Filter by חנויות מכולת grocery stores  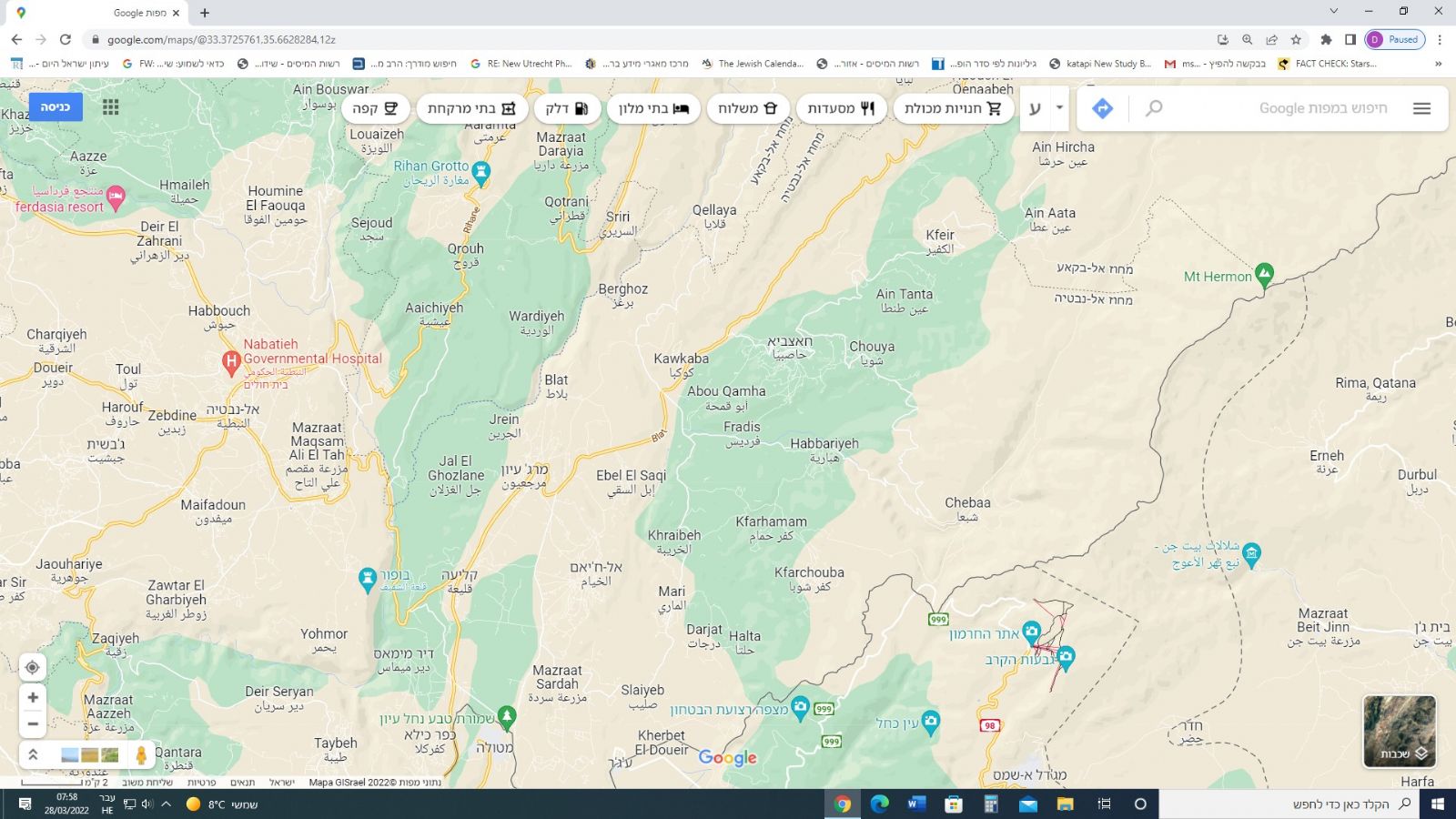[x=953, y=108]
